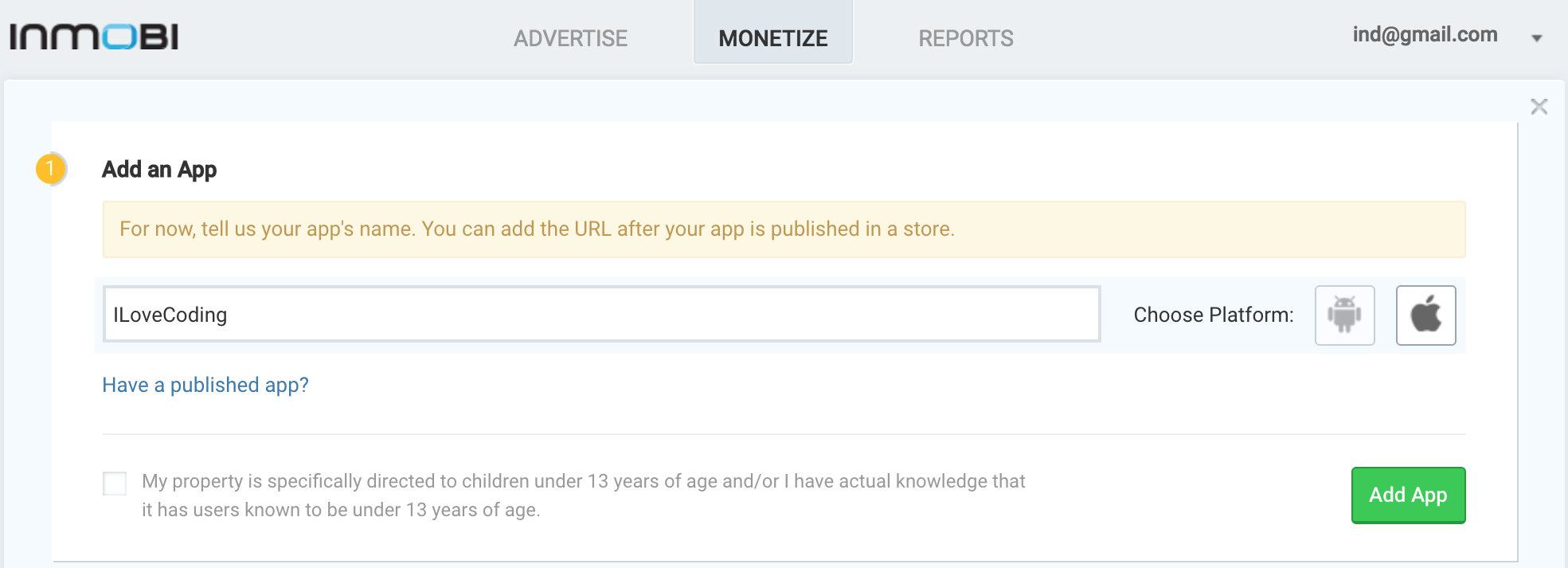This screenshot has height=568, width=1568.
Task: Choose the Apple iOS platform icon
Action: coord(1425,315)
